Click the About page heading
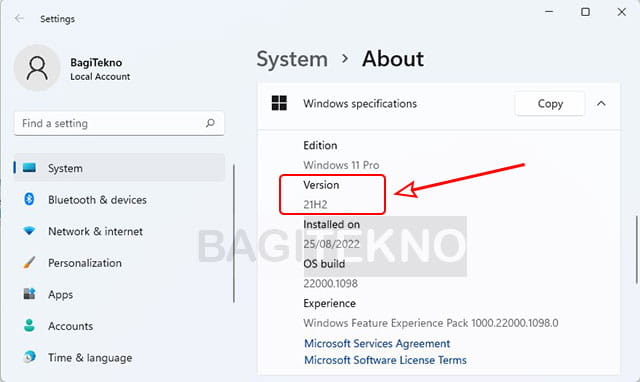Image resolution: width=640 pixels, height=382 pixels. pos(393,59)
